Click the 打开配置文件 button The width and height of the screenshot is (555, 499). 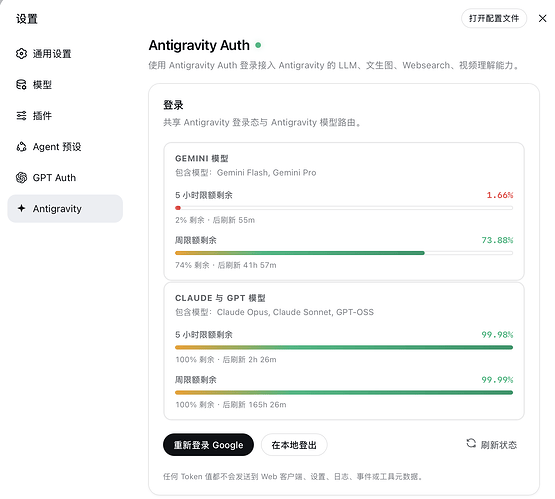point(494,18)
